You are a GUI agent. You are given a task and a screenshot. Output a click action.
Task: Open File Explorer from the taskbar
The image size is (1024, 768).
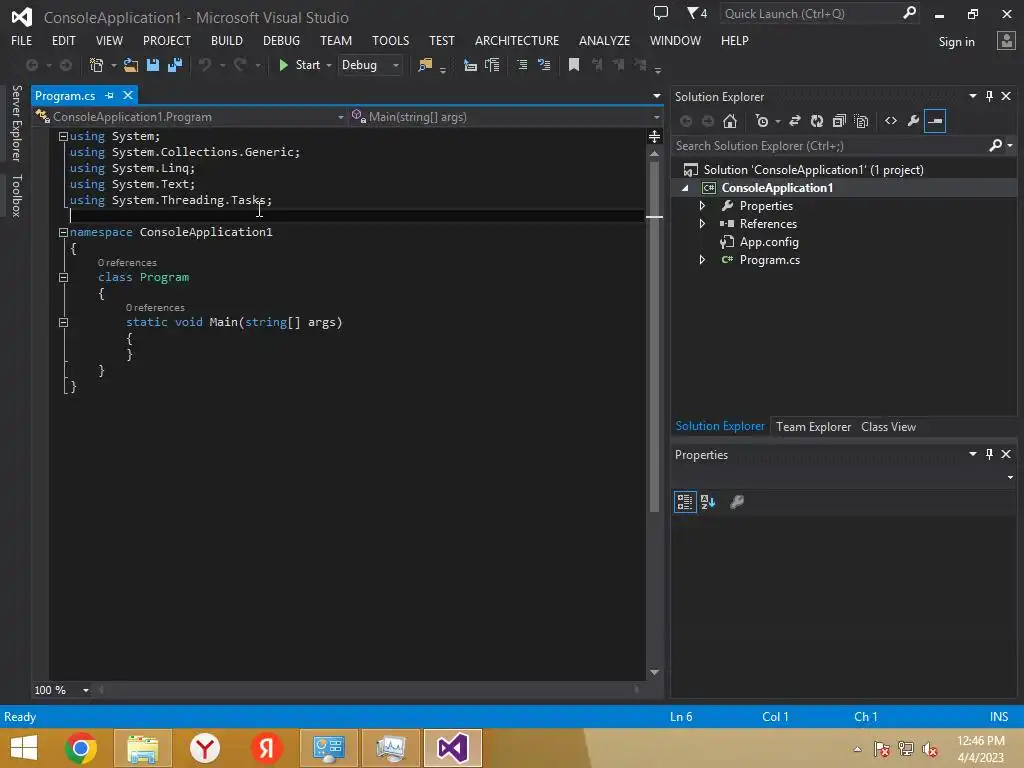[x=143, y=748]
